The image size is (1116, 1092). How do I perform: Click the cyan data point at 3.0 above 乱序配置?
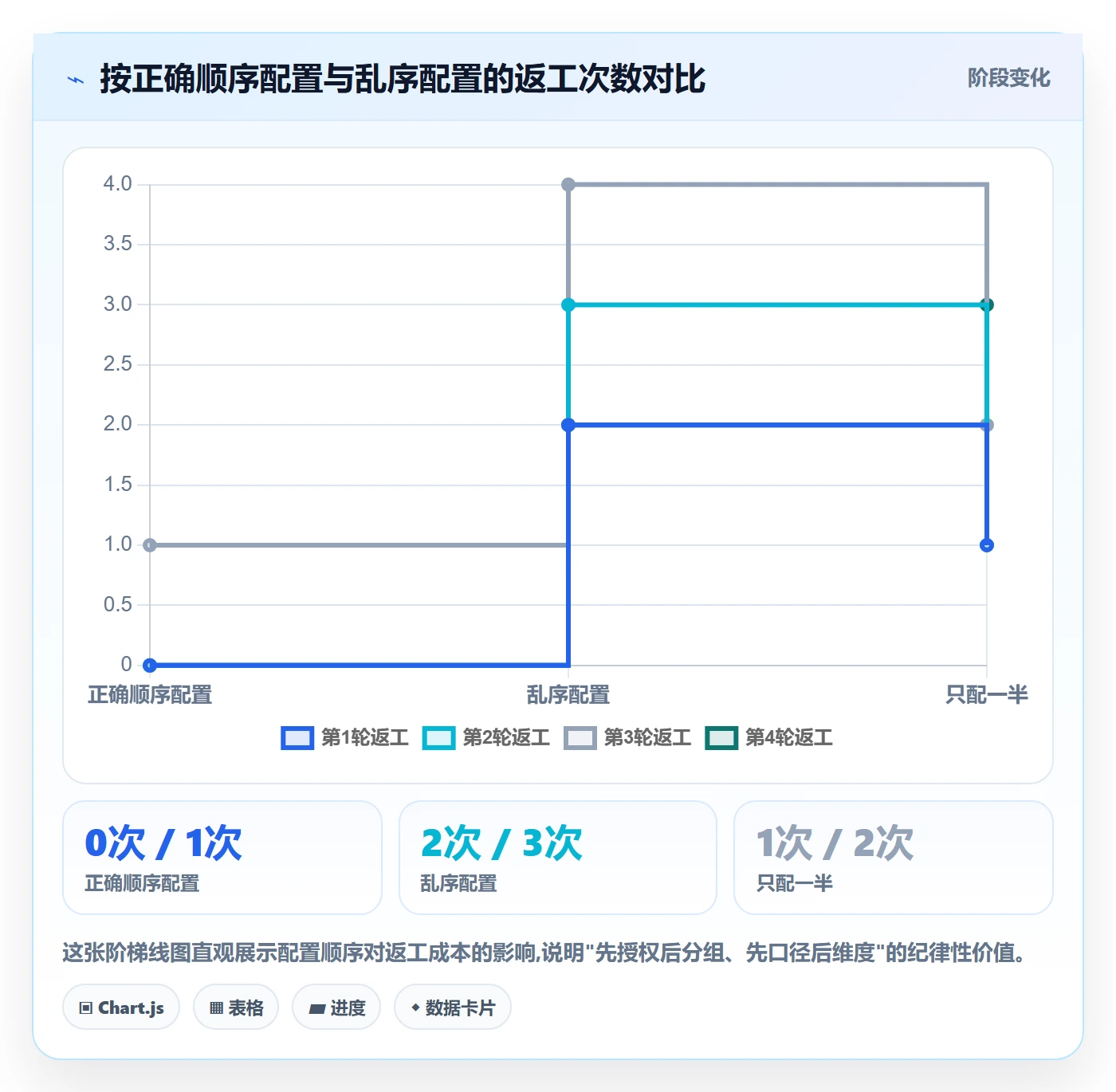pos(568,304)
